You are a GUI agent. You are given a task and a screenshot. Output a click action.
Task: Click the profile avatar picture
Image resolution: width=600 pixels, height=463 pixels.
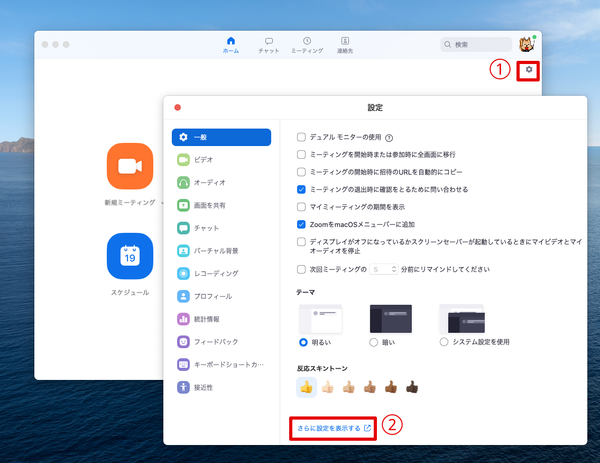pos(528,44)
